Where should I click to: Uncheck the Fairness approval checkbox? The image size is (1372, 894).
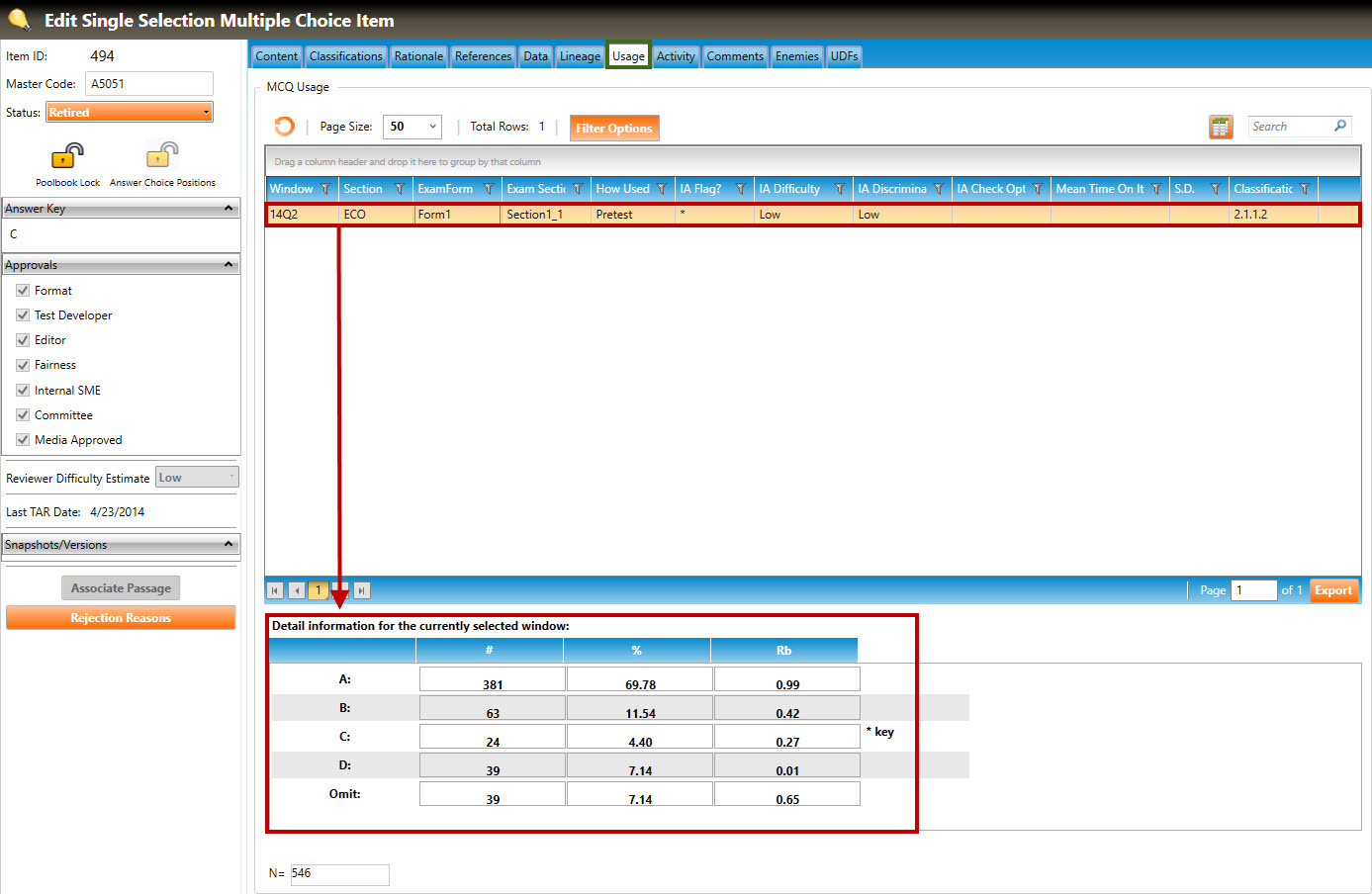pyautogui.click(x=23, y=365)
